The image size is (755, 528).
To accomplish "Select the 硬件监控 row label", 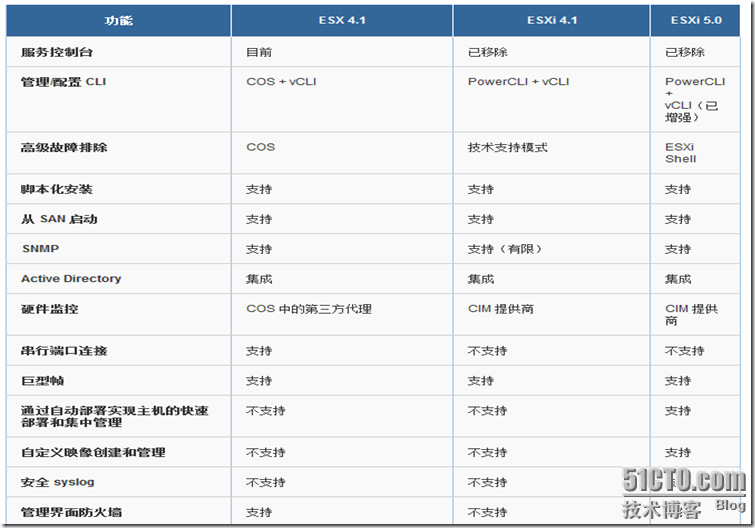I will (x=49, y=309).
